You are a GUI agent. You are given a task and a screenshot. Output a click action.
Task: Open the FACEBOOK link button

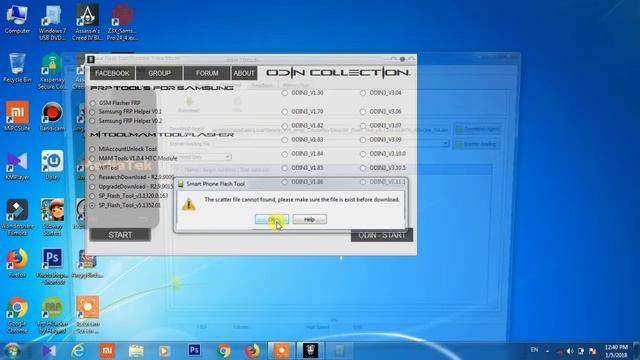[x=112, y=73]
